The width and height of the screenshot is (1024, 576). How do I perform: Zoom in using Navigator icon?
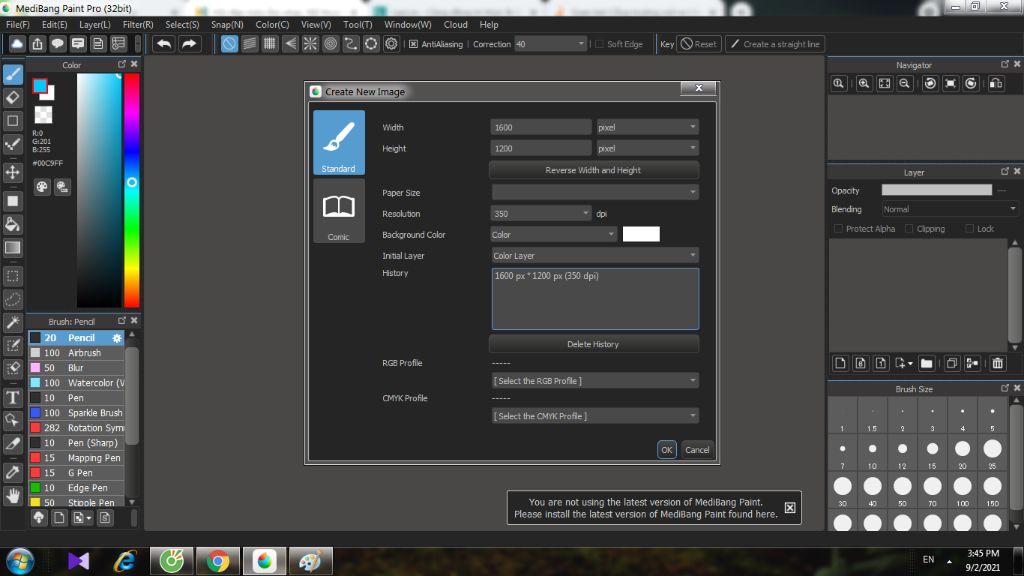coord(864,84)
